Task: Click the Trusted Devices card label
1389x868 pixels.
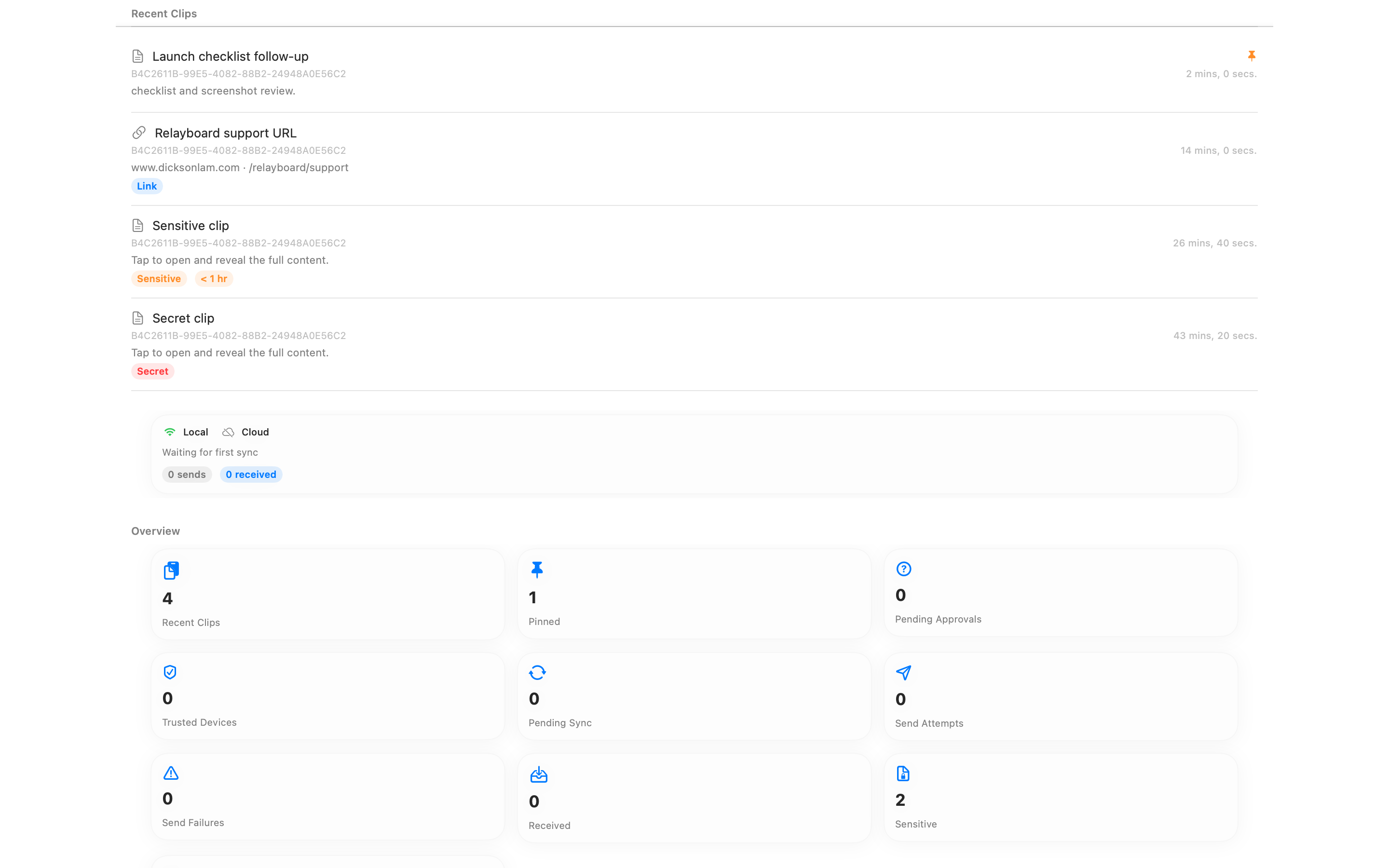Action: [199, 722]
